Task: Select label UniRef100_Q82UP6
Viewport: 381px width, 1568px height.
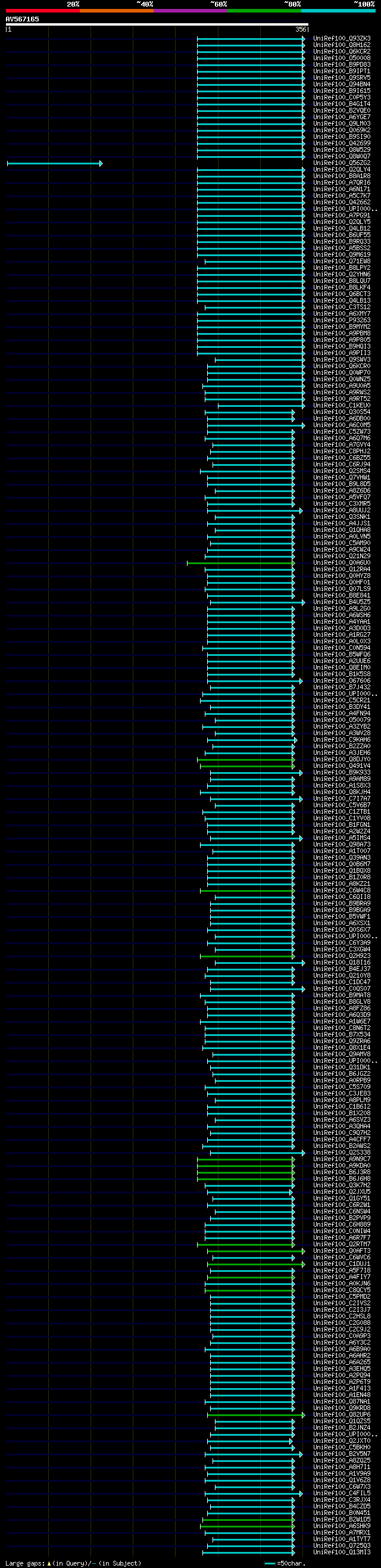Action: coord(342,1415)
